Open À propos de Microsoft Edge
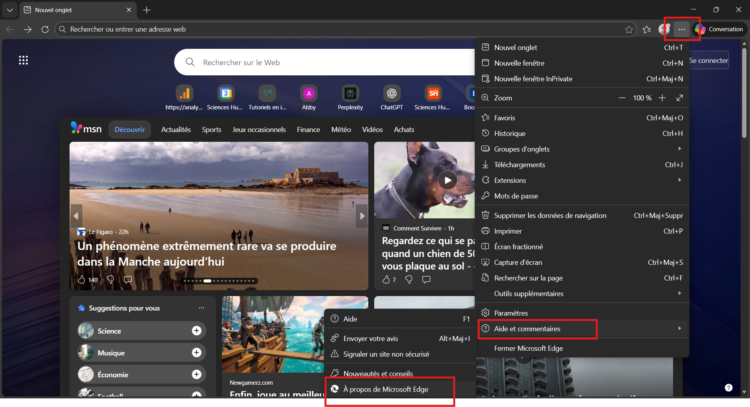Screen dimensions: 750x407 coord(400,389)
